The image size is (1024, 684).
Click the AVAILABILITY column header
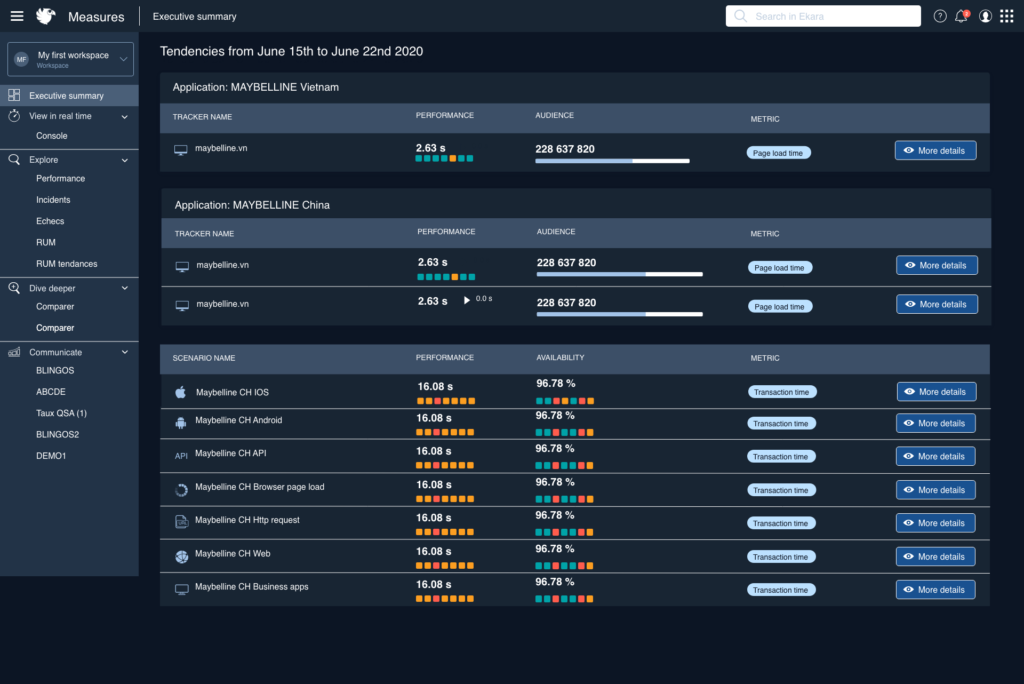click(560, 357)
